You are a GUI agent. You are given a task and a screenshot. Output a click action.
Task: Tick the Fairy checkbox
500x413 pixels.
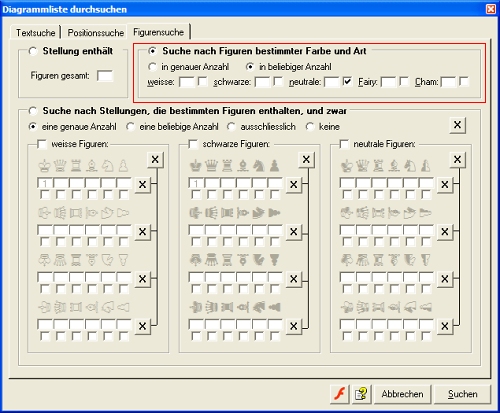coord(404,81)
